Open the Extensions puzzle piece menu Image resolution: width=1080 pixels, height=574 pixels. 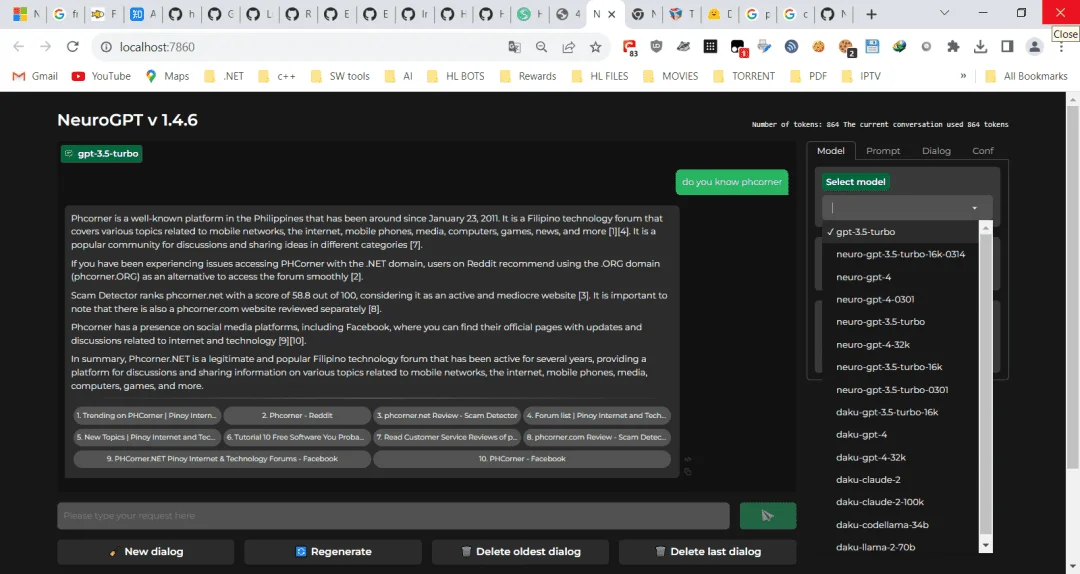coord(953,47)
